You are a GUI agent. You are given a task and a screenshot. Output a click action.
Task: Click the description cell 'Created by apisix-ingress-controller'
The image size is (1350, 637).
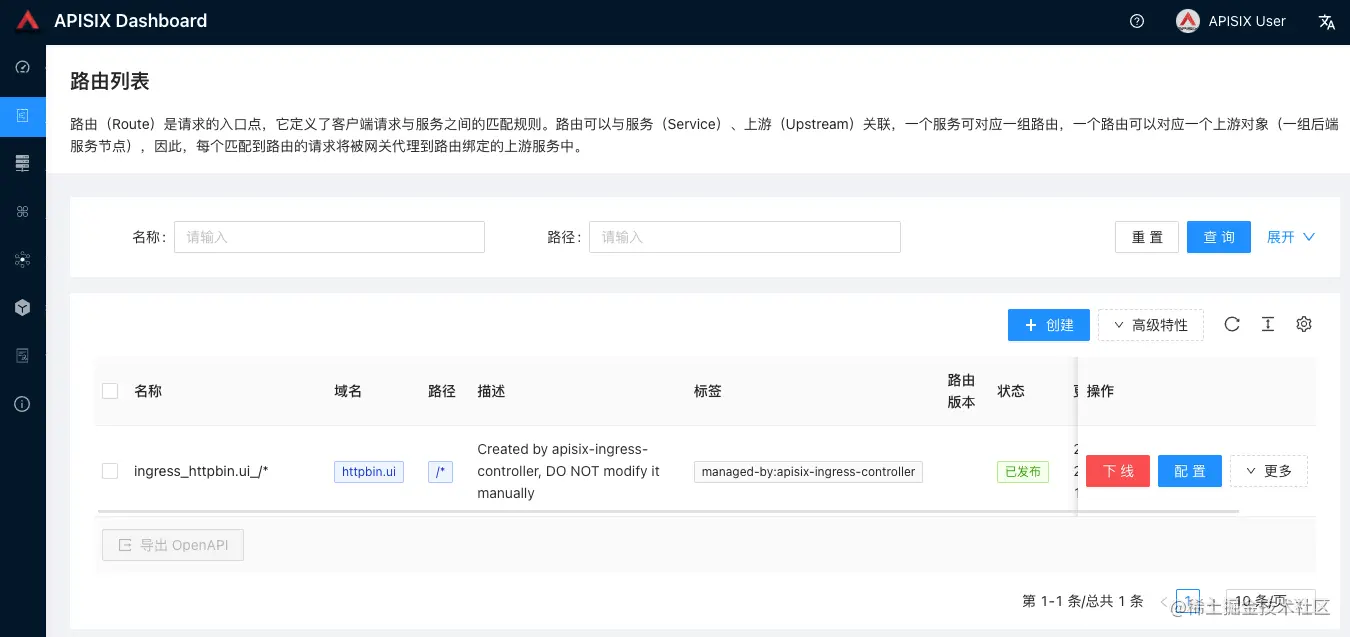[x=568, y=471]
